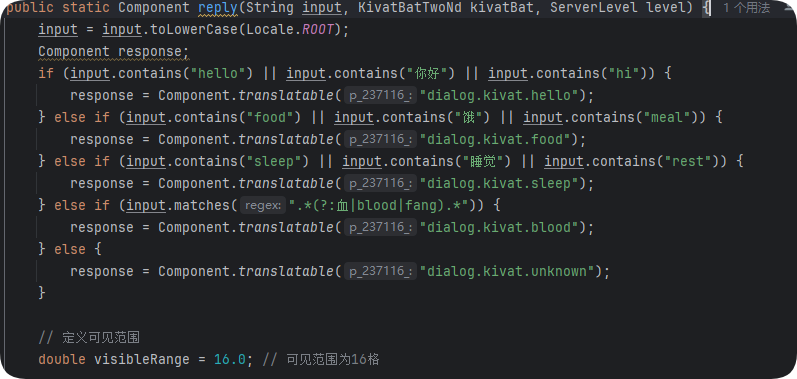Open the "1 个用法" usages hint

tap(747, 8)
